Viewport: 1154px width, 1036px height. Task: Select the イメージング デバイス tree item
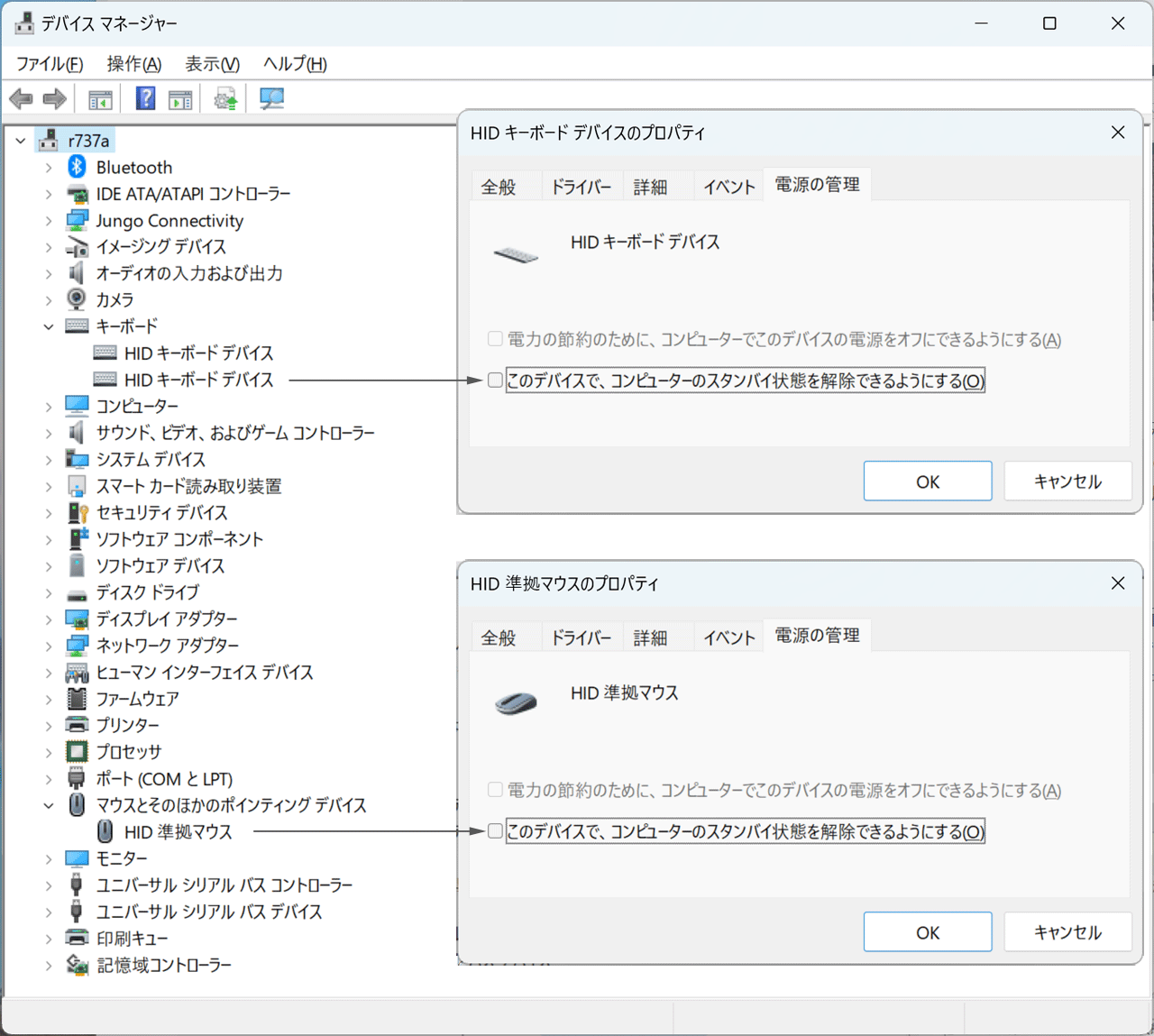(x=161, y=247)
